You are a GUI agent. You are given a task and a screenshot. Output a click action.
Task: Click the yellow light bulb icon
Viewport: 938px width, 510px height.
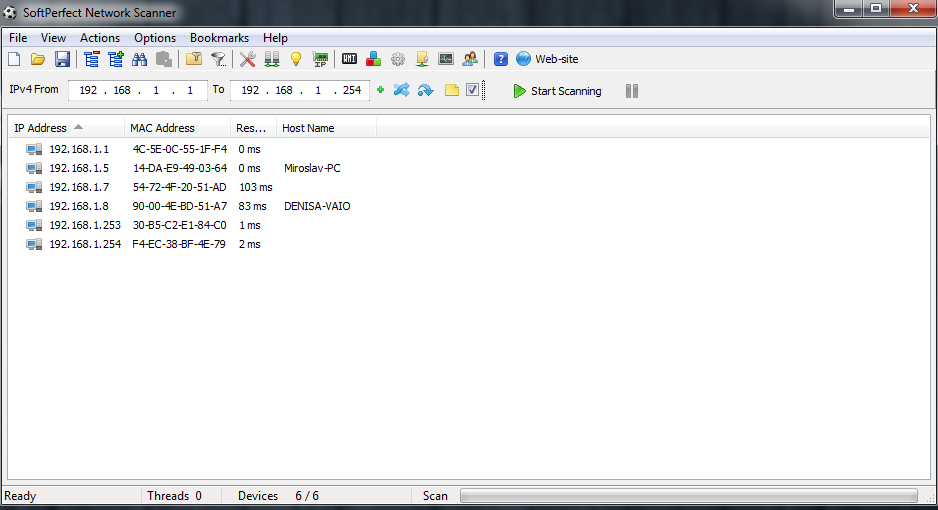click(296, 59)
